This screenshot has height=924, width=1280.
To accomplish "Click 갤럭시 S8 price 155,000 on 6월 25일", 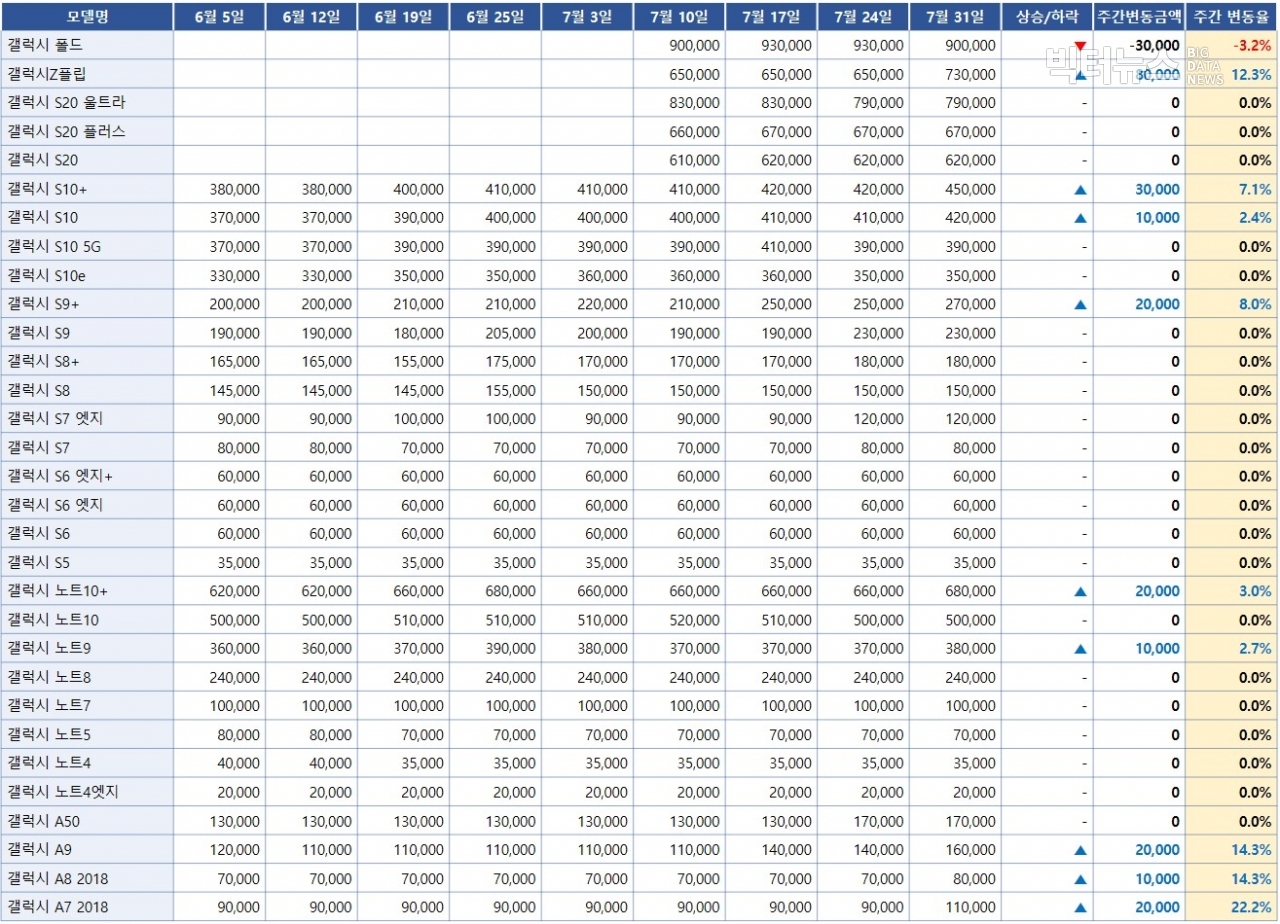I will coord(510,390).
